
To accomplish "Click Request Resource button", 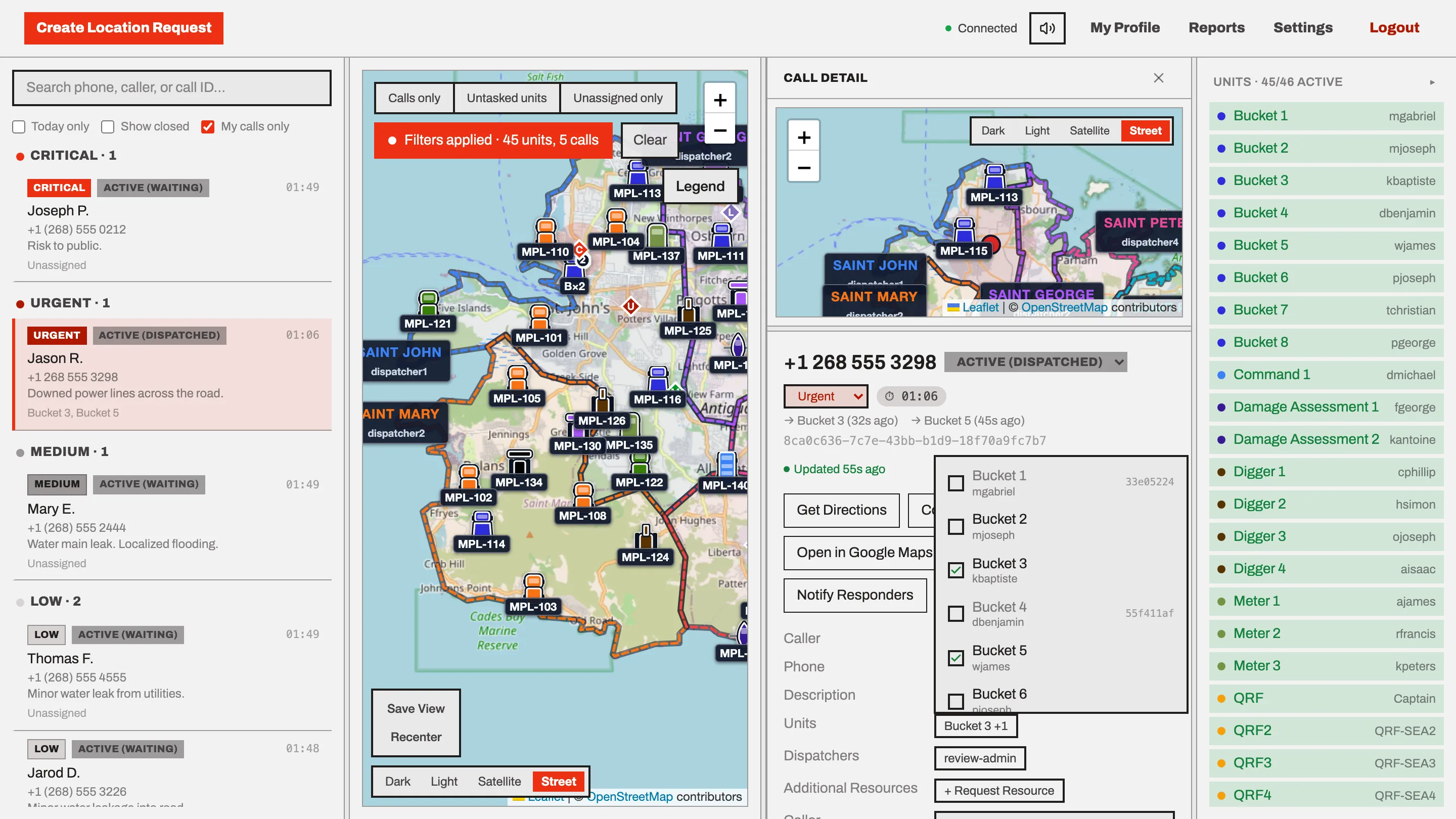I will (999, 790).
